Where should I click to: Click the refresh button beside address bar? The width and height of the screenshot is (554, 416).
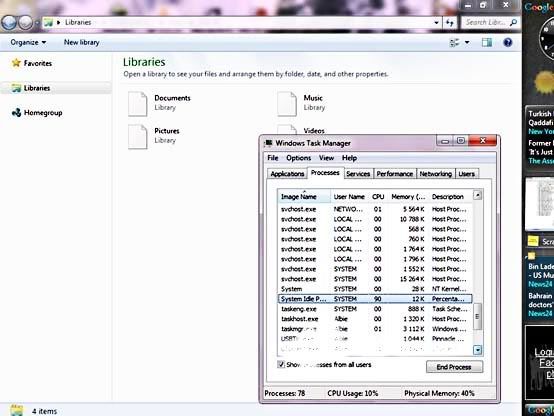click(449, 23)
